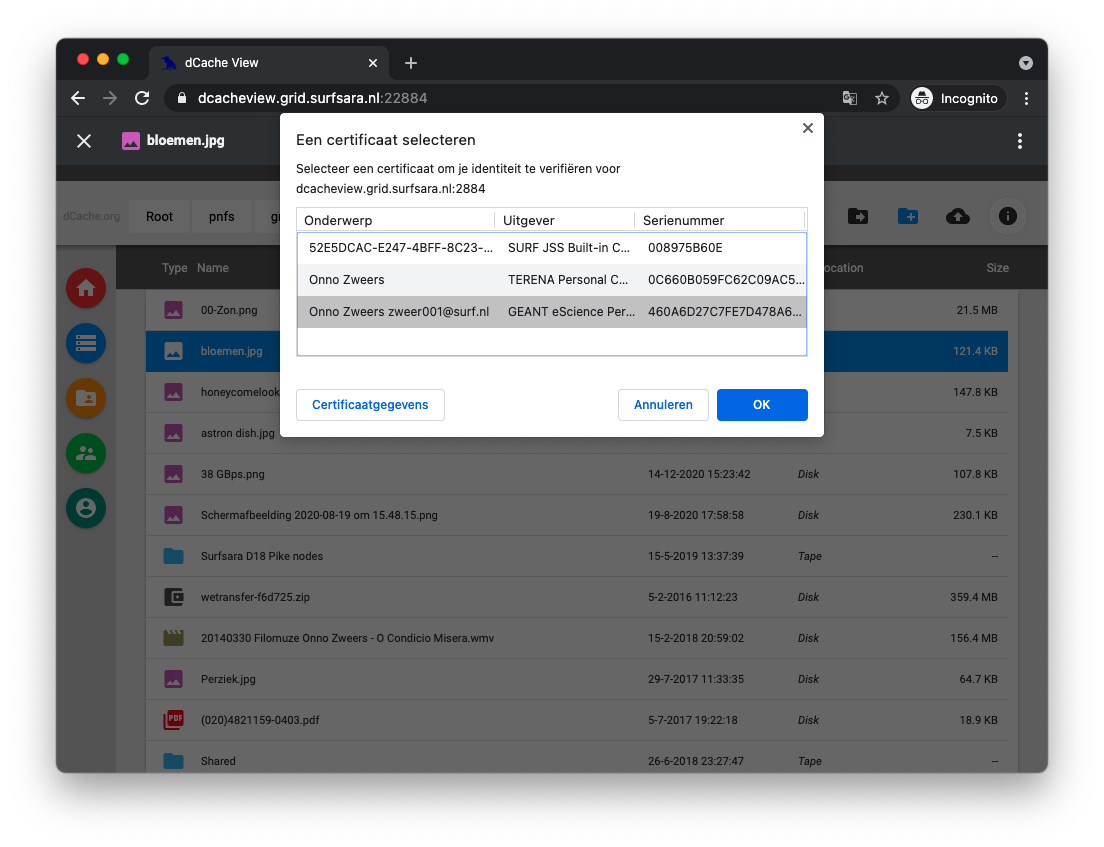Click the address bar URL

pos(313,98)
